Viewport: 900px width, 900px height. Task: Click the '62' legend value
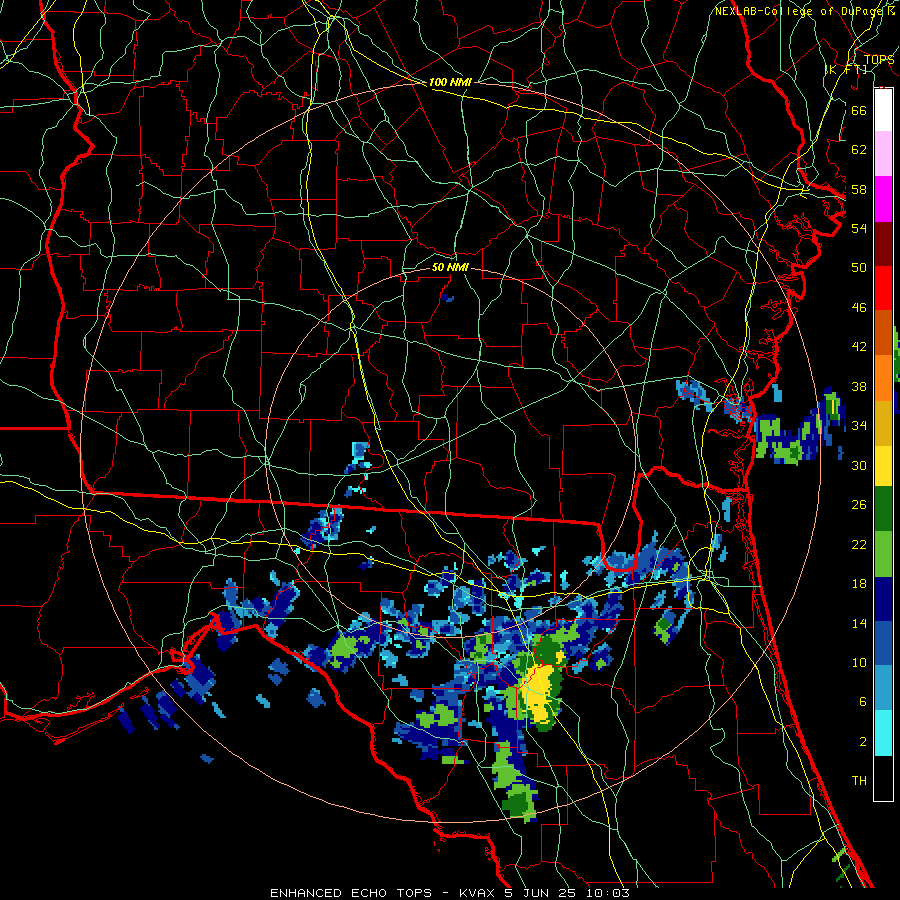click(x=859, y=150)
